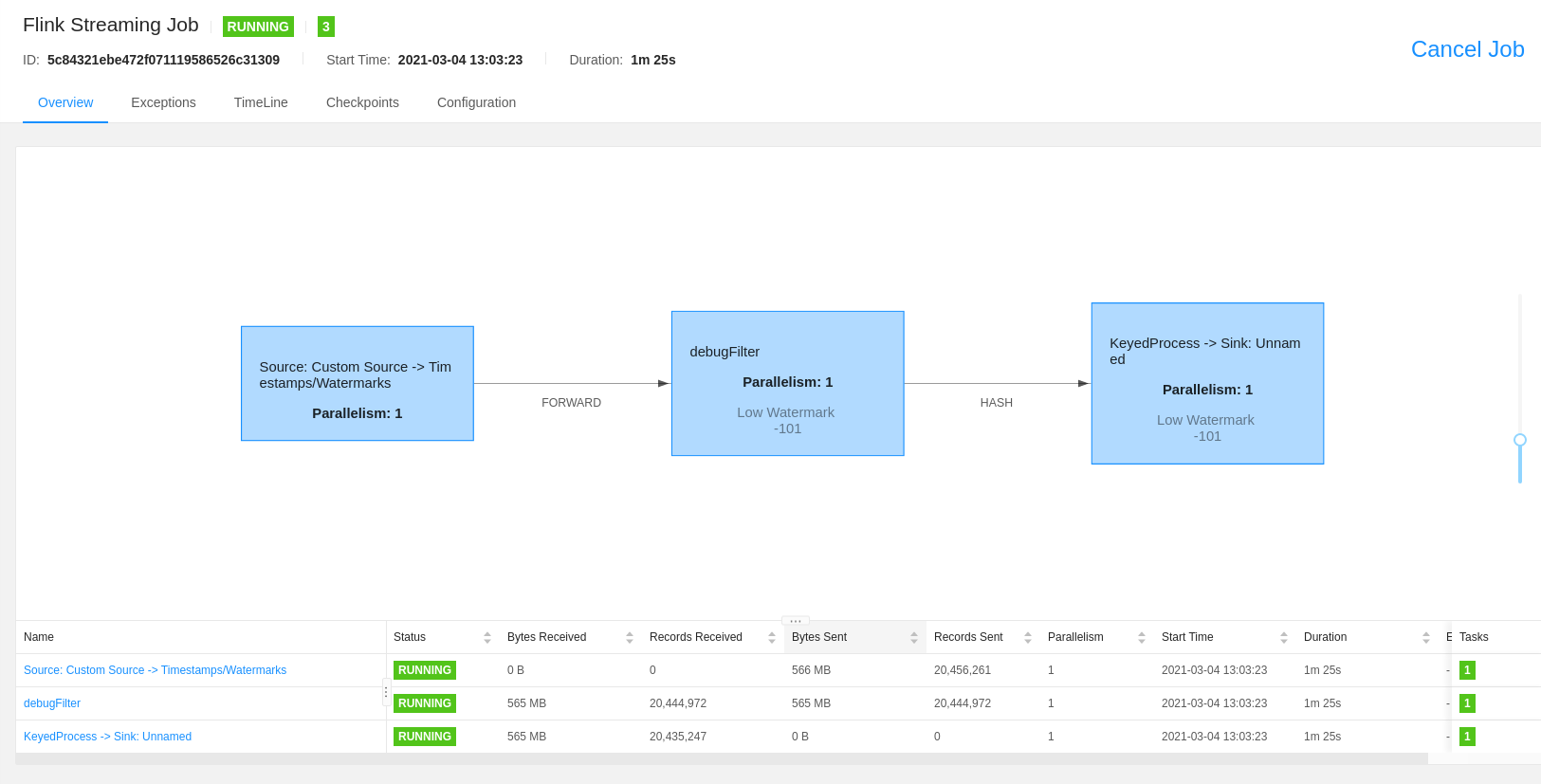Click the FORWARD edge label
This screenshot has height=784, width=1541.
(x=571, y=403)
